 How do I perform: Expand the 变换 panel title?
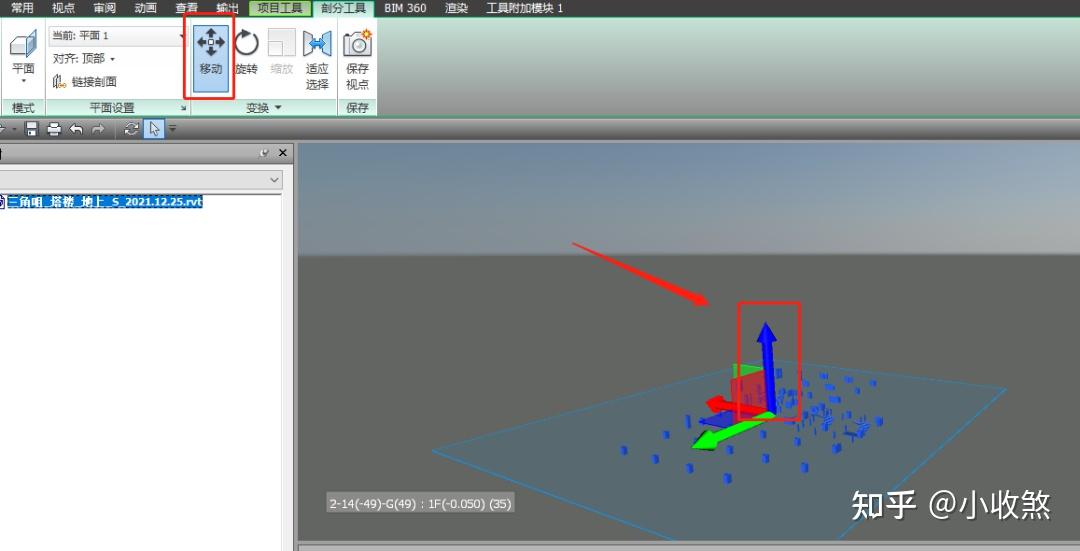point(264,108)
